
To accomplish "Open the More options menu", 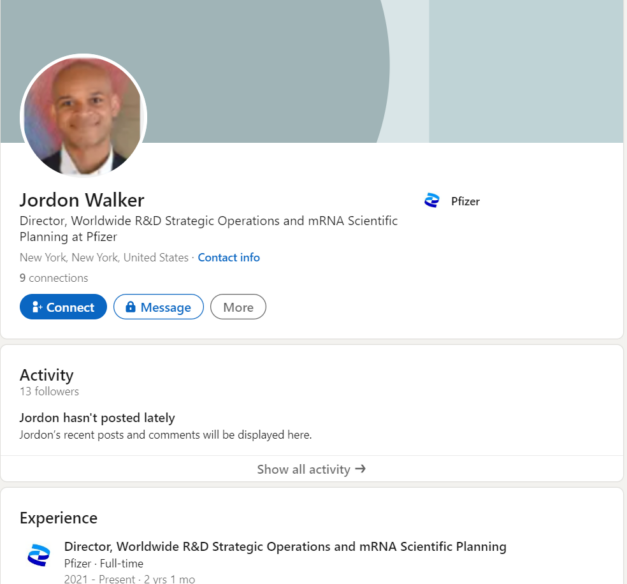I will pos(238,307).
